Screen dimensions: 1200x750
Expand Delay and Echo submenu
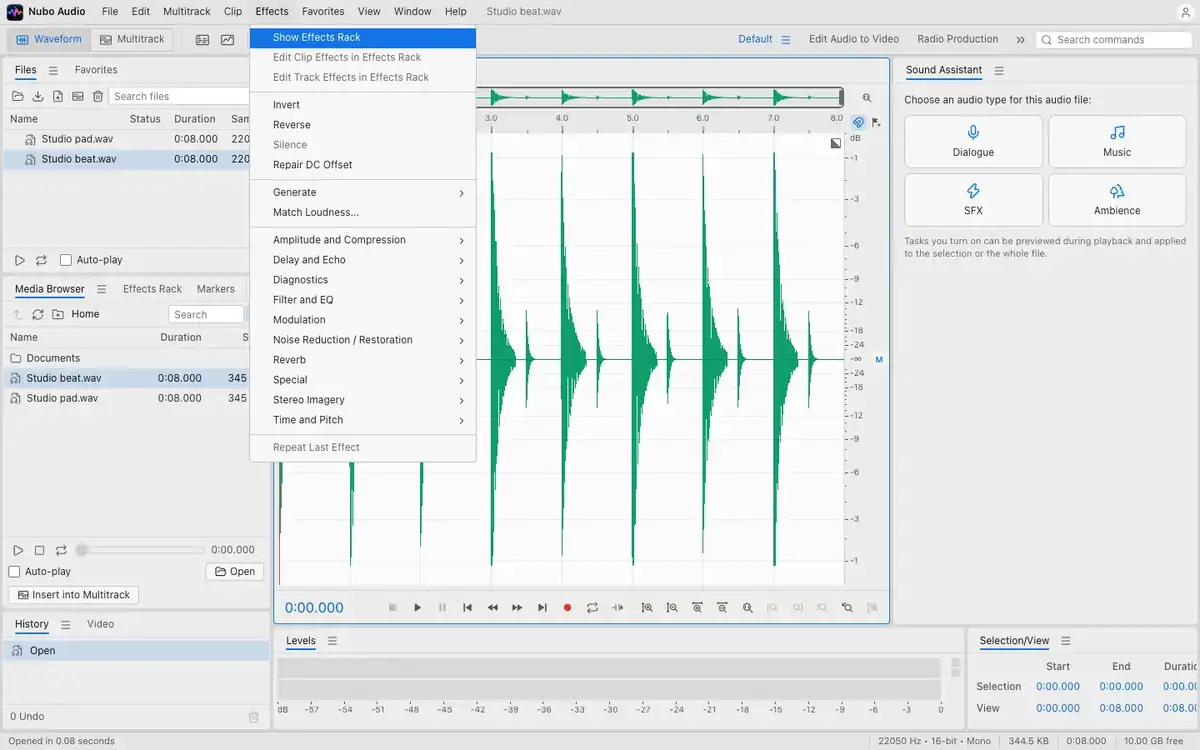363,260
